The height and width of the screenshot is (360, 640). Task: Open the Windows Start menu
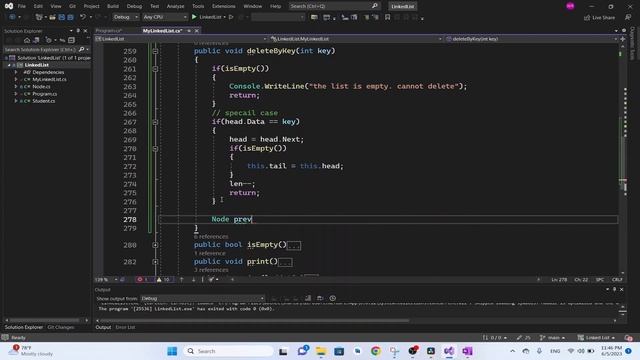pyautogui.click(x=172, y=351)
